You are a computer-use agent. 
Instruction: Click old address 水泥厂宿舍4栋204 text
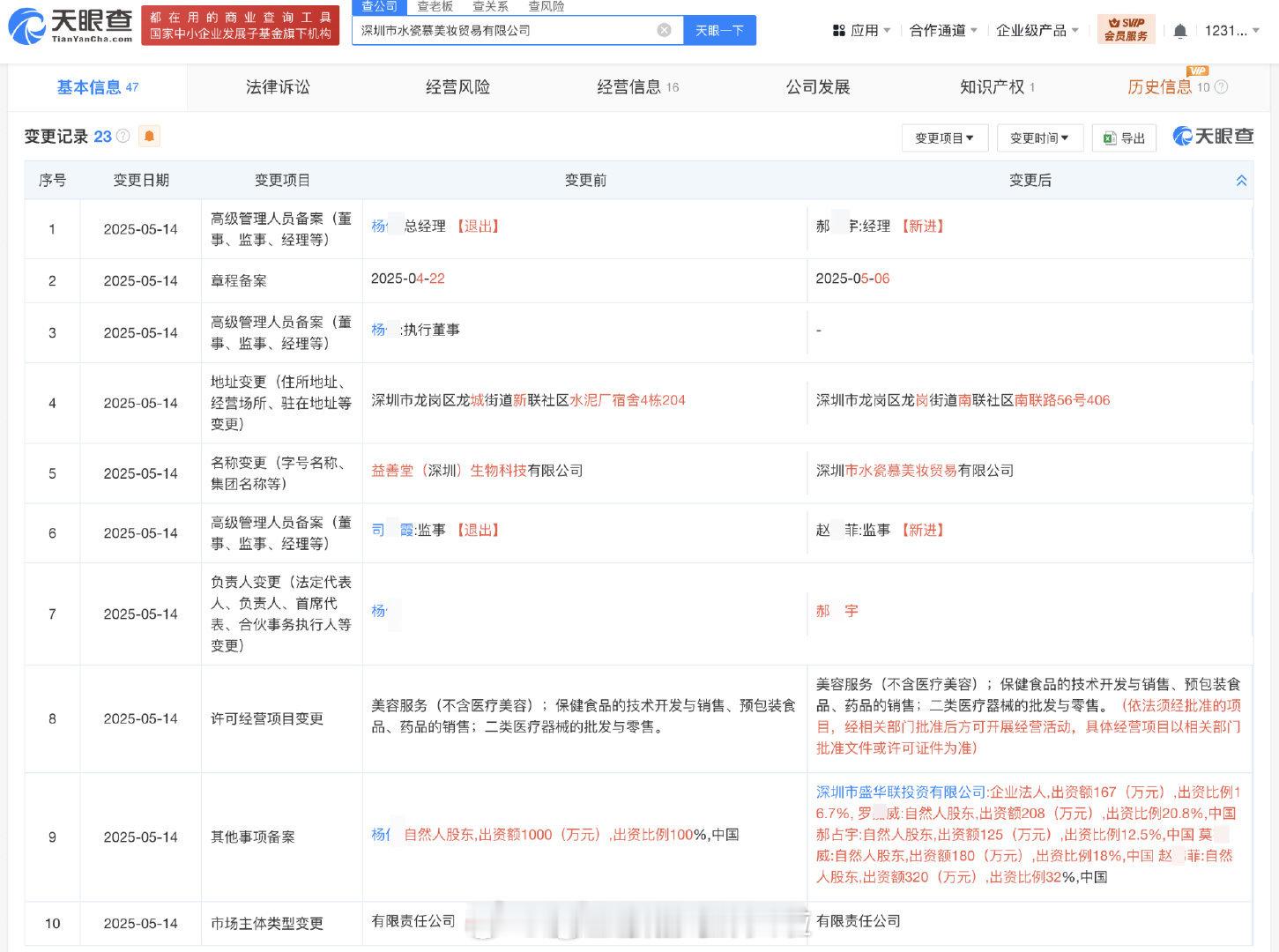click(x=628, y=399)
